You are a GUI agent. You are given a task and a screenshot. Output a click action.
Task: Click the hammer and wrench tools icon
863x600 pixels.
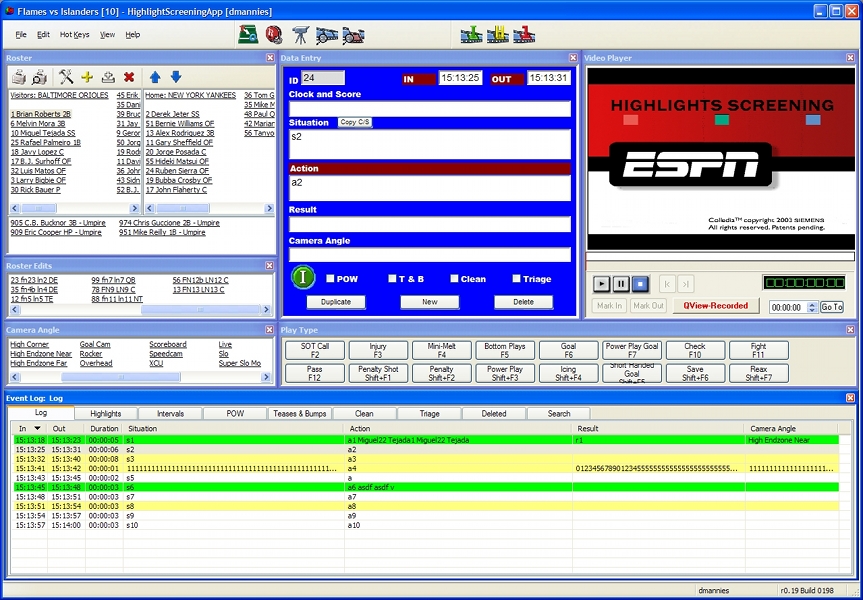(66, 77)
